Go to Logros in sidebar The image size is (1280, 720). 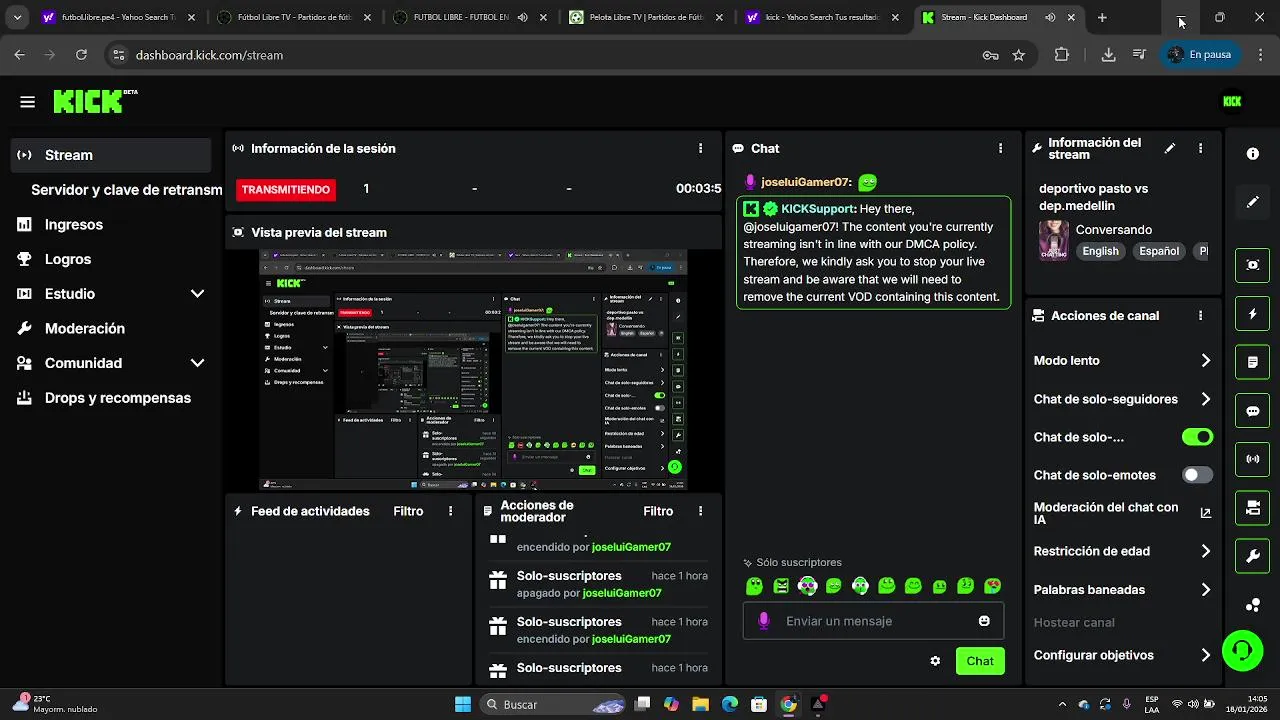click(x=112, y=259)
